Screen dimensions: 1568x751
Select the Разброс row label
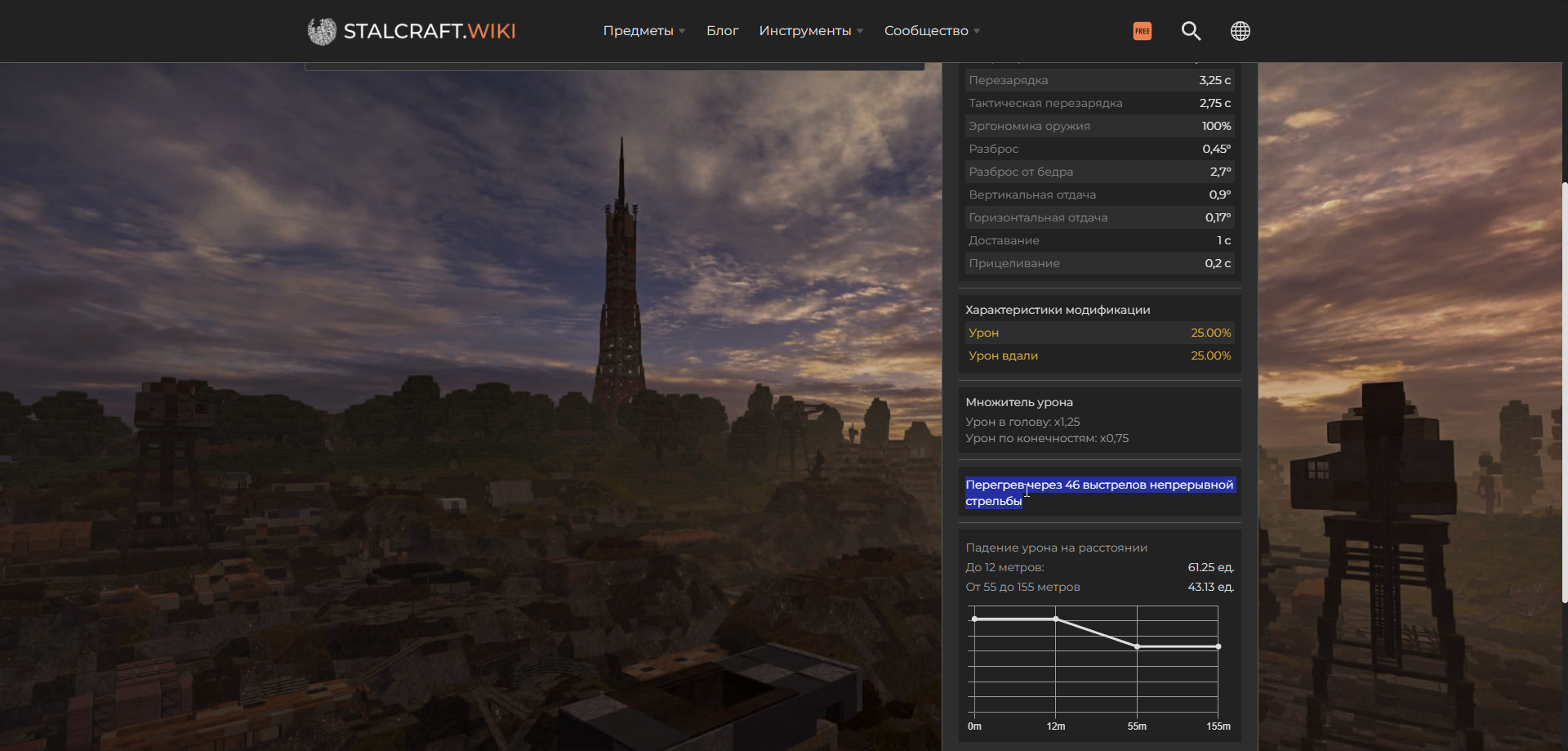(993, 149)
